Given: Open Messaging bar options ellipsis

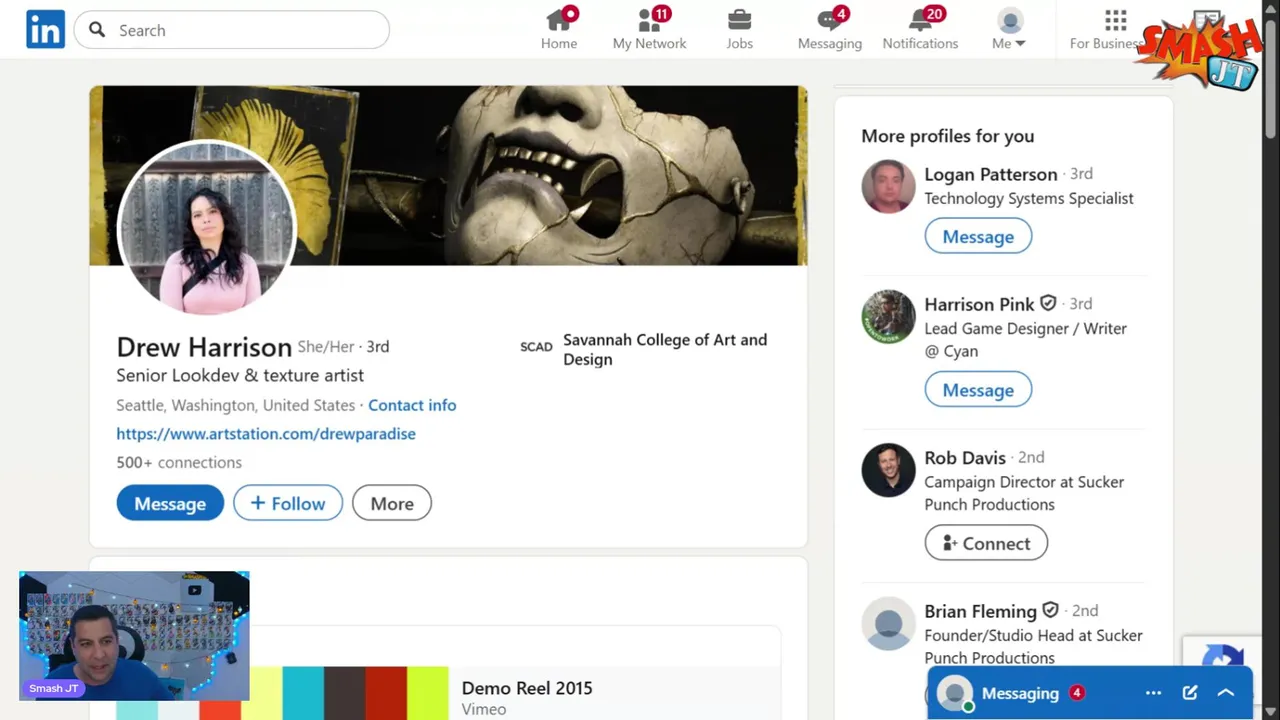Looking at the screenshot, I should pos(1153,693).
